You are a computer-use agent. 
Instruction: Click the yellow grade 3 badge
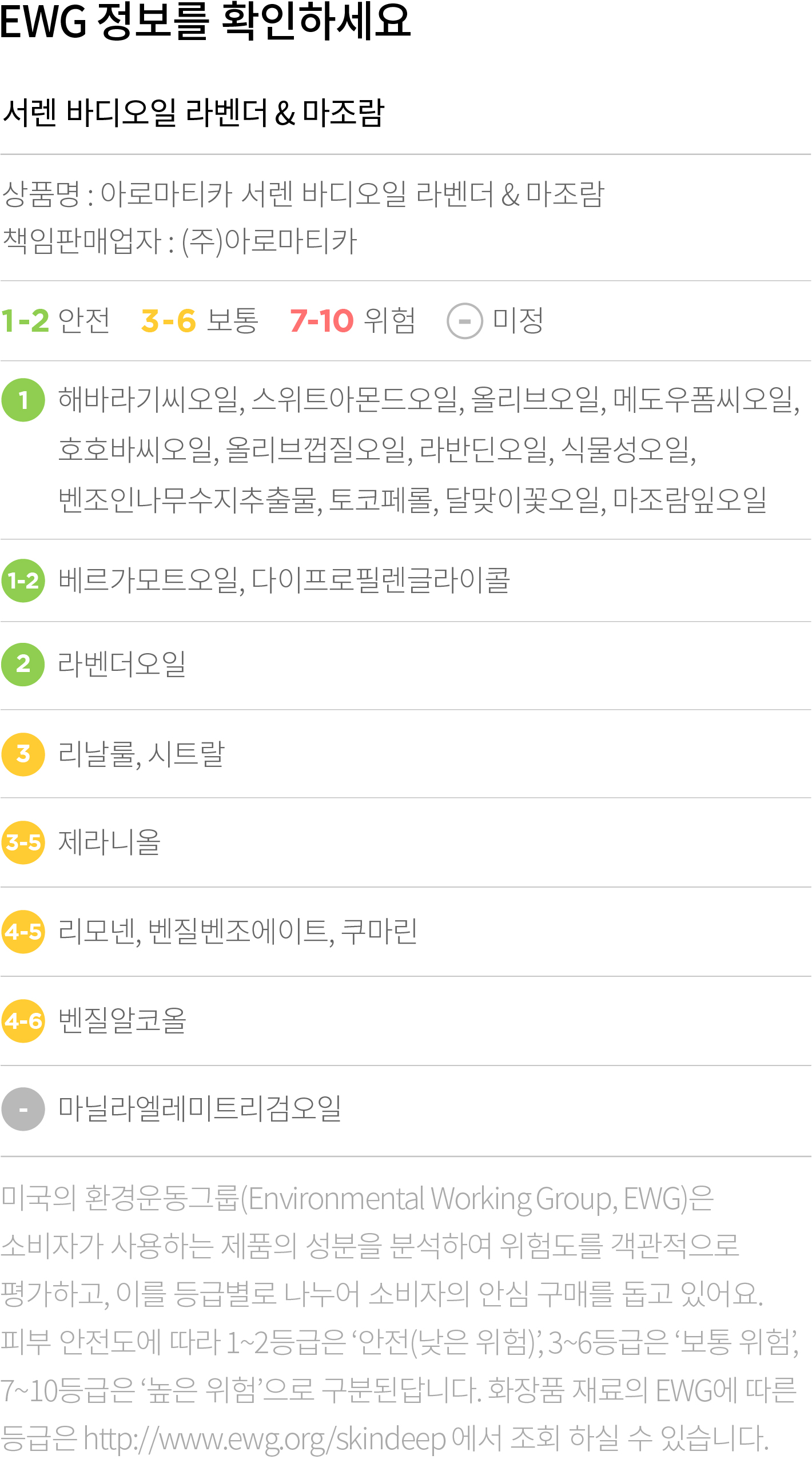click(23, 754)
